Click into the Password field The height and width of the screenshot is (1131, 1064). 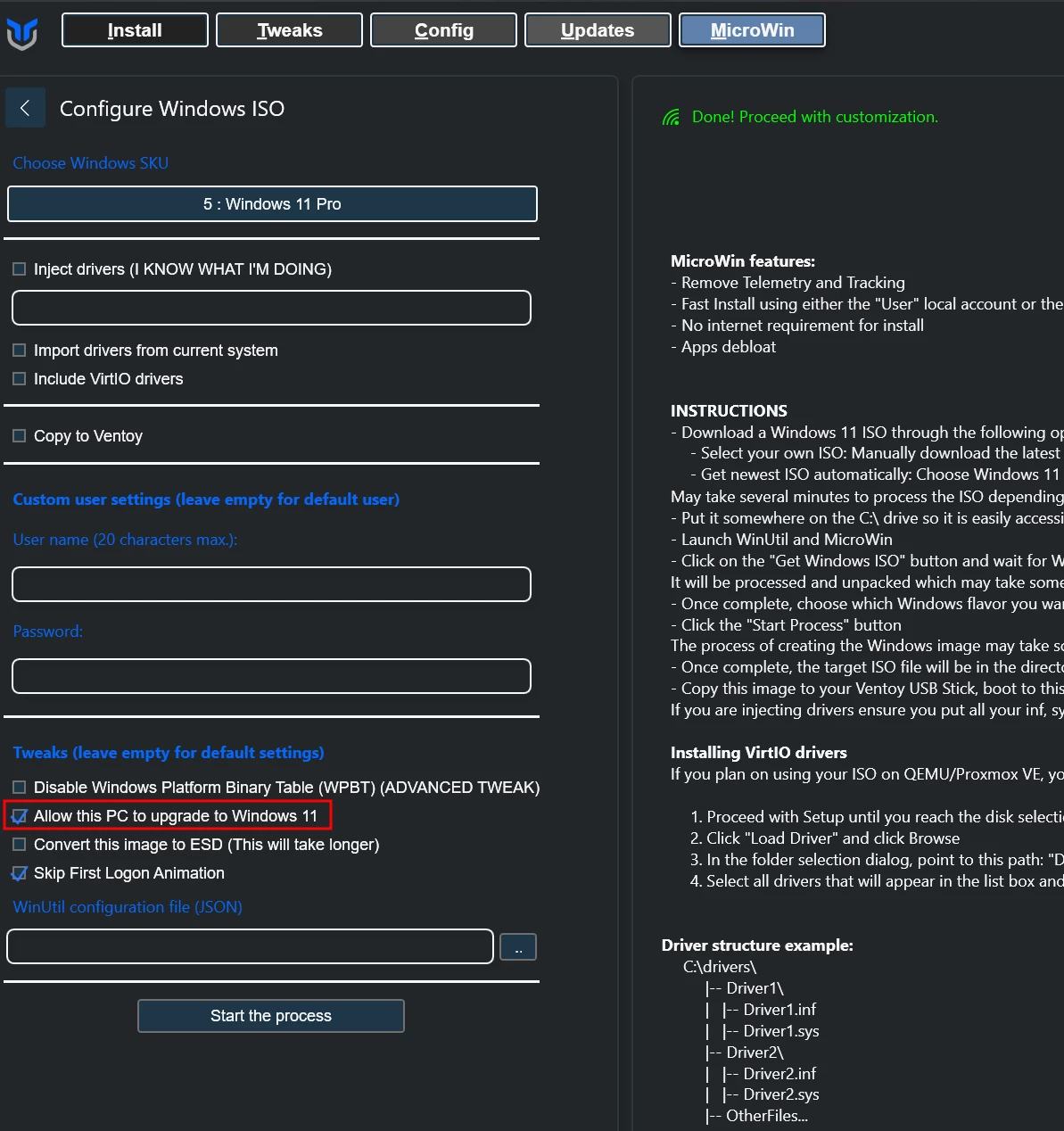tap(271, 676)
